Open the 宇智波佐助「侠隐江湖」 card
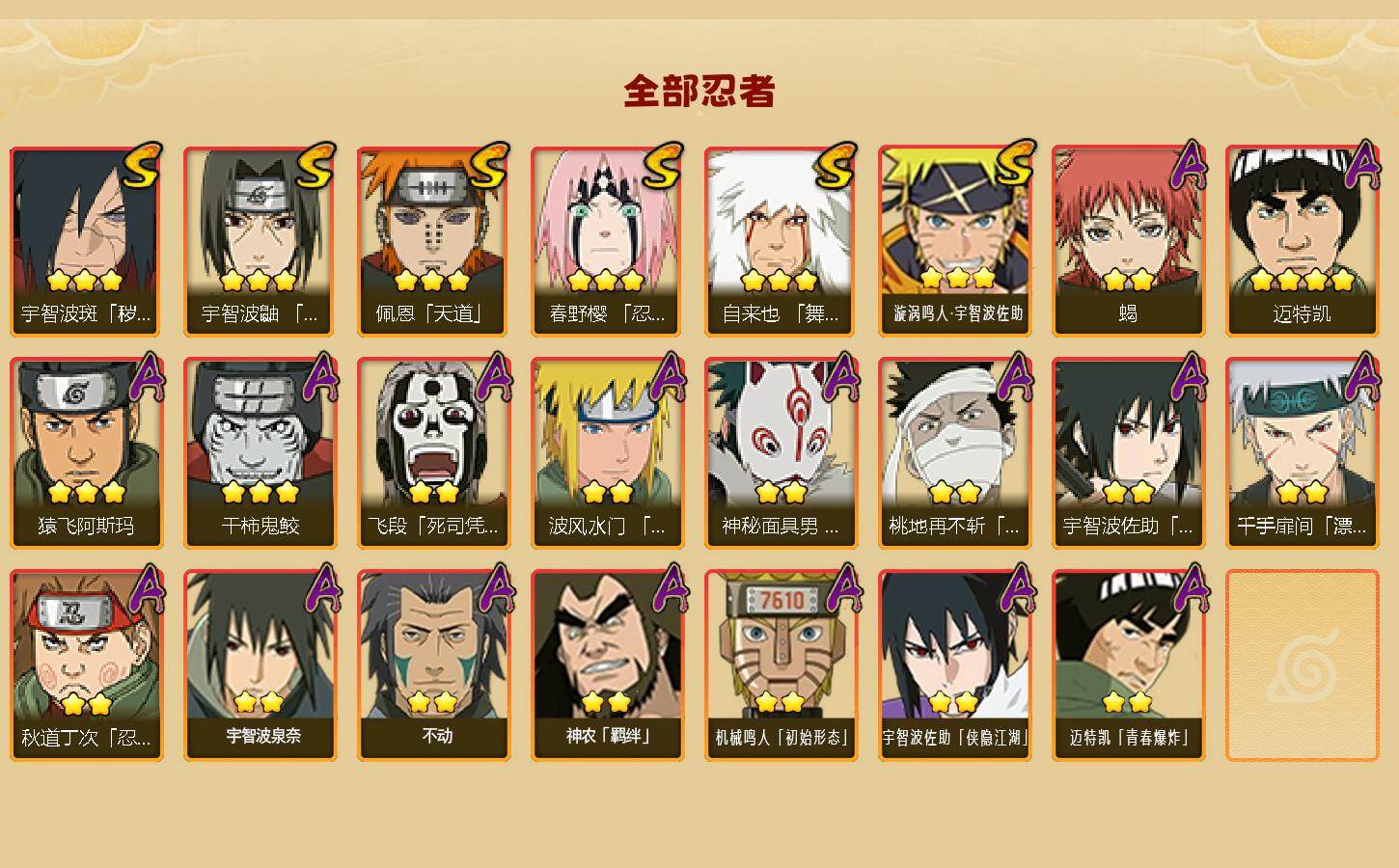This screenshot has height=868, width=1399. [954, 665]
